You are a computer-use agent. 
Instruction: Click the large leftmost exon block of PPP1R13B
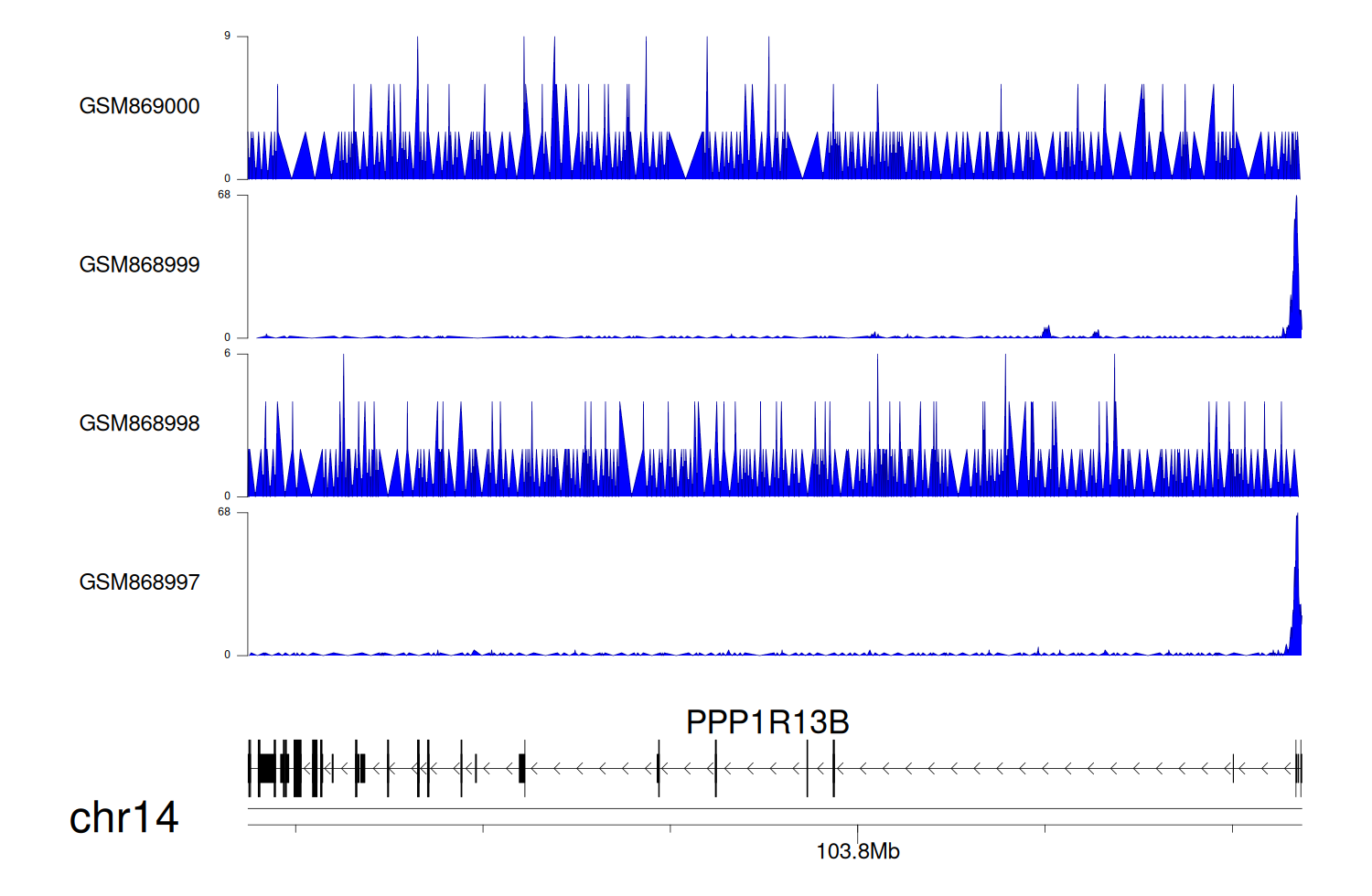point(266,768)
